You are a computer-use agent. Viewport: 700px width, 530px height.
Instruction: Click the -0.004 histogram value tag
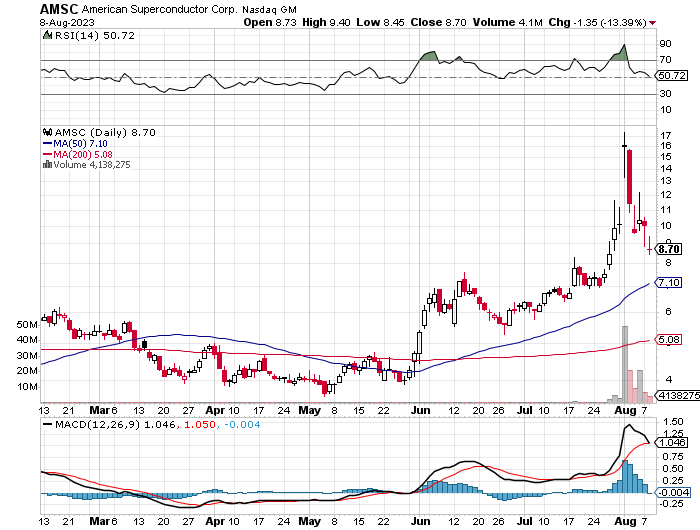pos(672,492)
